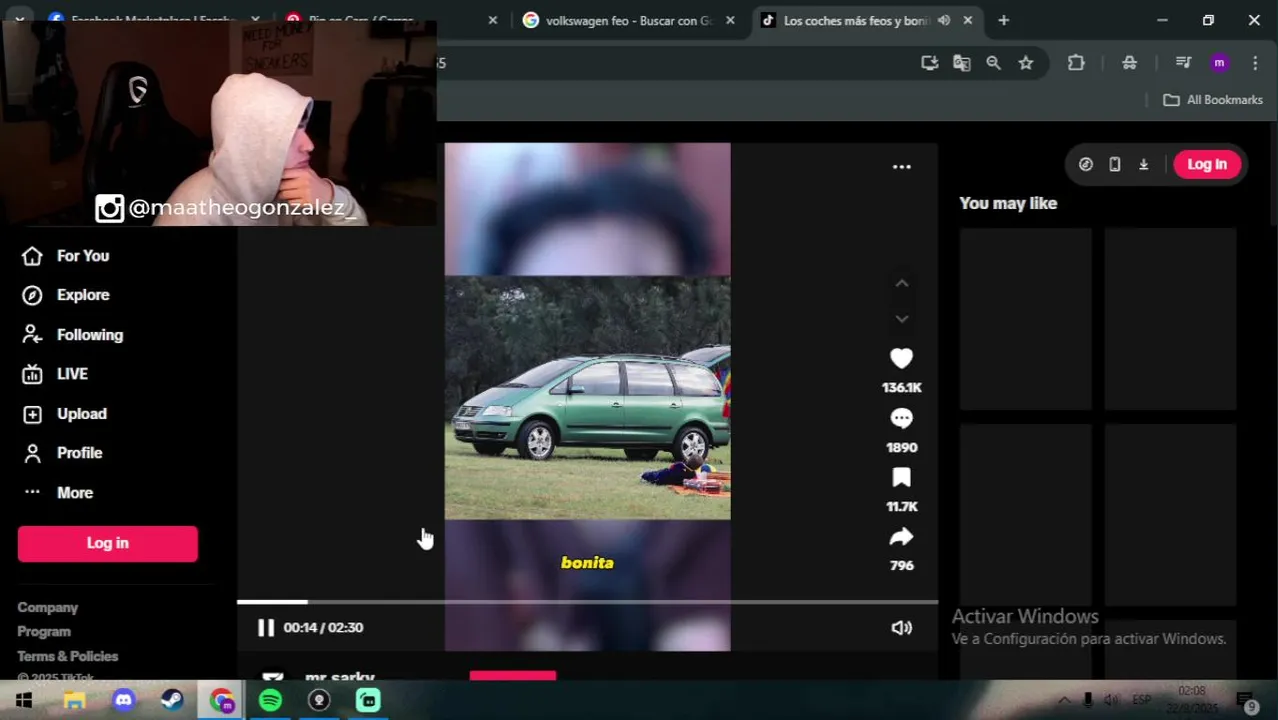Screen dimensions: 1278x720
Task: Go to next video with down chevron
Action: pyautogui.click(x=901, y=319)
